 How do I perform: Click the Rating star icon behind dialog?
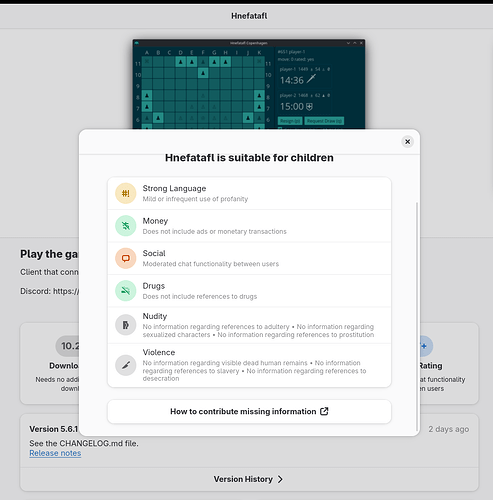point(426,346)
